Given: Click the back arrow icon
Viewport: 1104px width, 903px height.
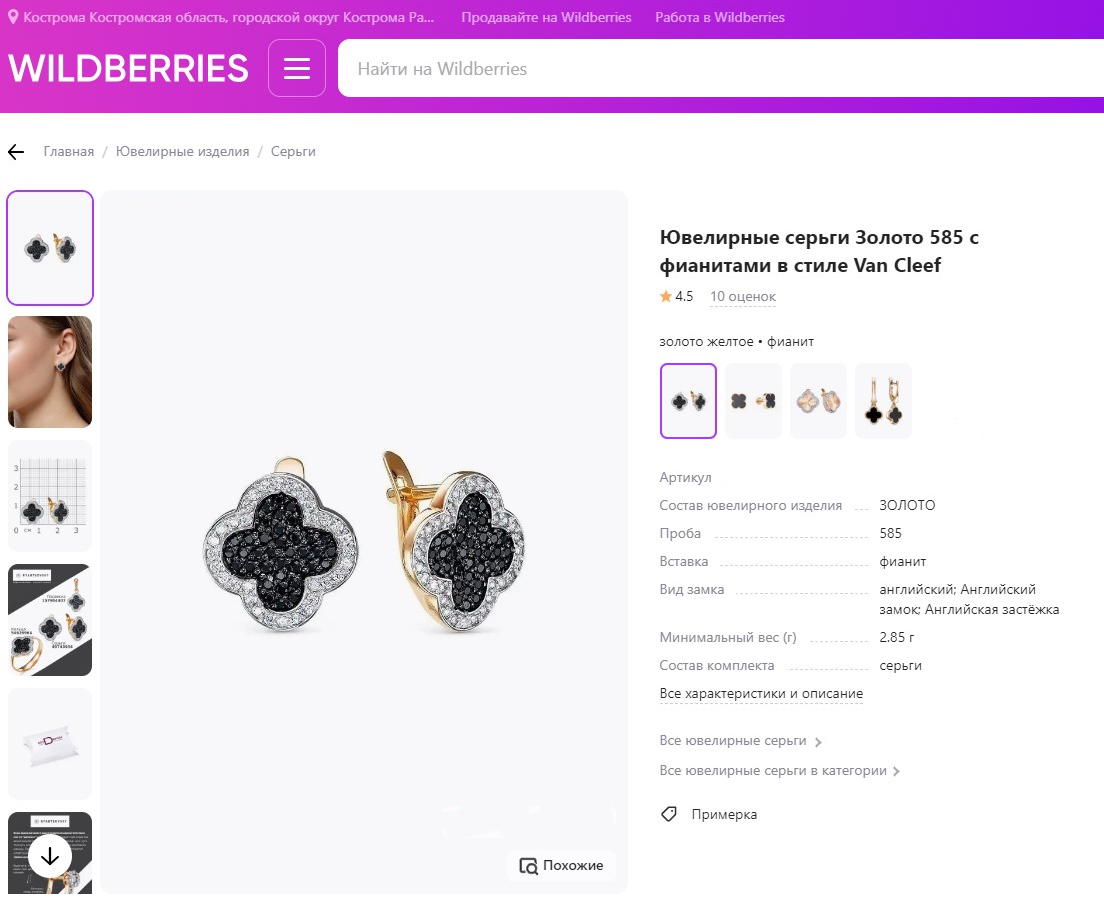Looking at the screenshot, I should point(16,152).
